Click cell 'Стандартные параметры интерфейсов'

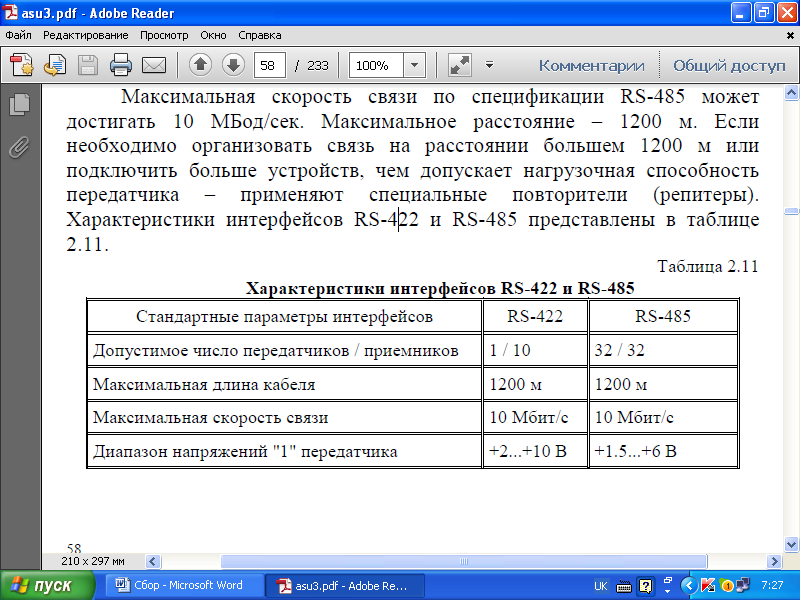284,317
